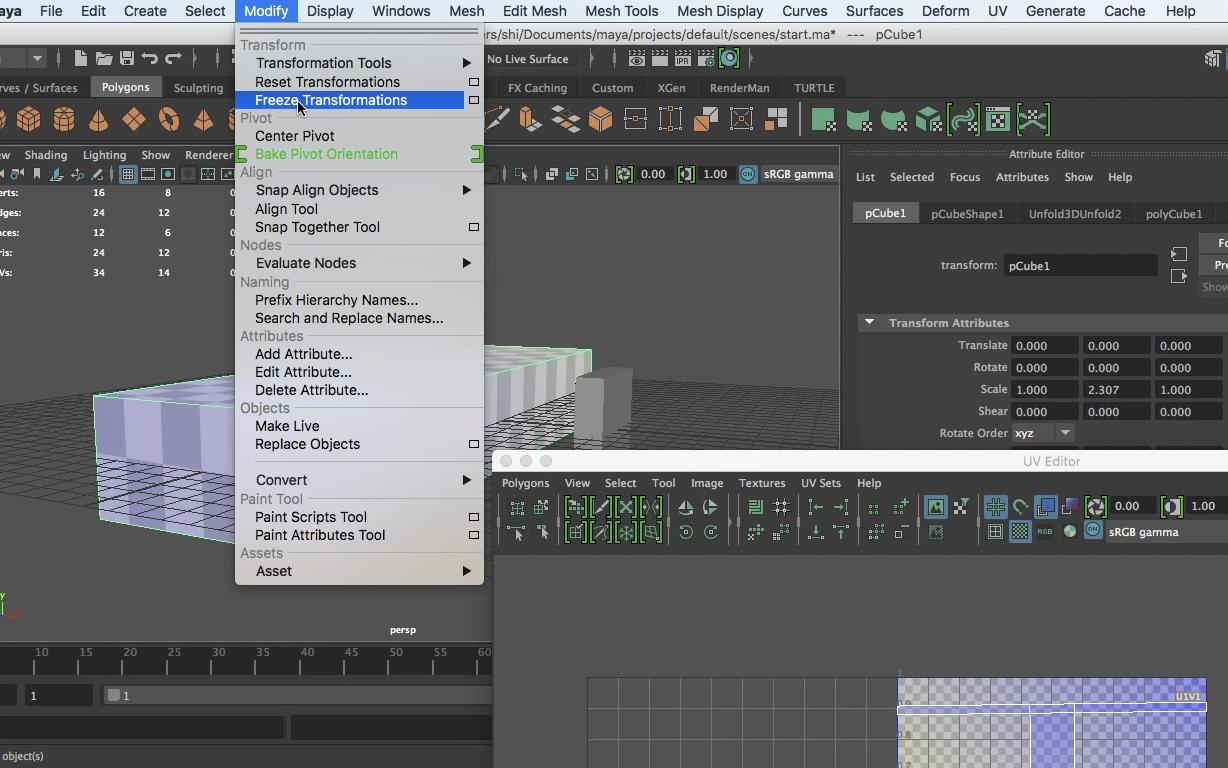Click the Scale Y value field
The height and width of the screenshot is (768, 1228).
[x=1115, y=390]
